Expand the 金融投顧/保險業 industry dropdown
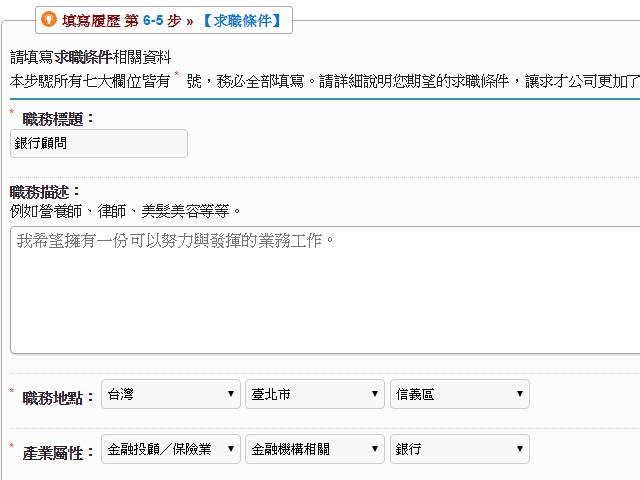Image resolution: width=640 pixels, height=480 pixels. [x=171, y=450]
